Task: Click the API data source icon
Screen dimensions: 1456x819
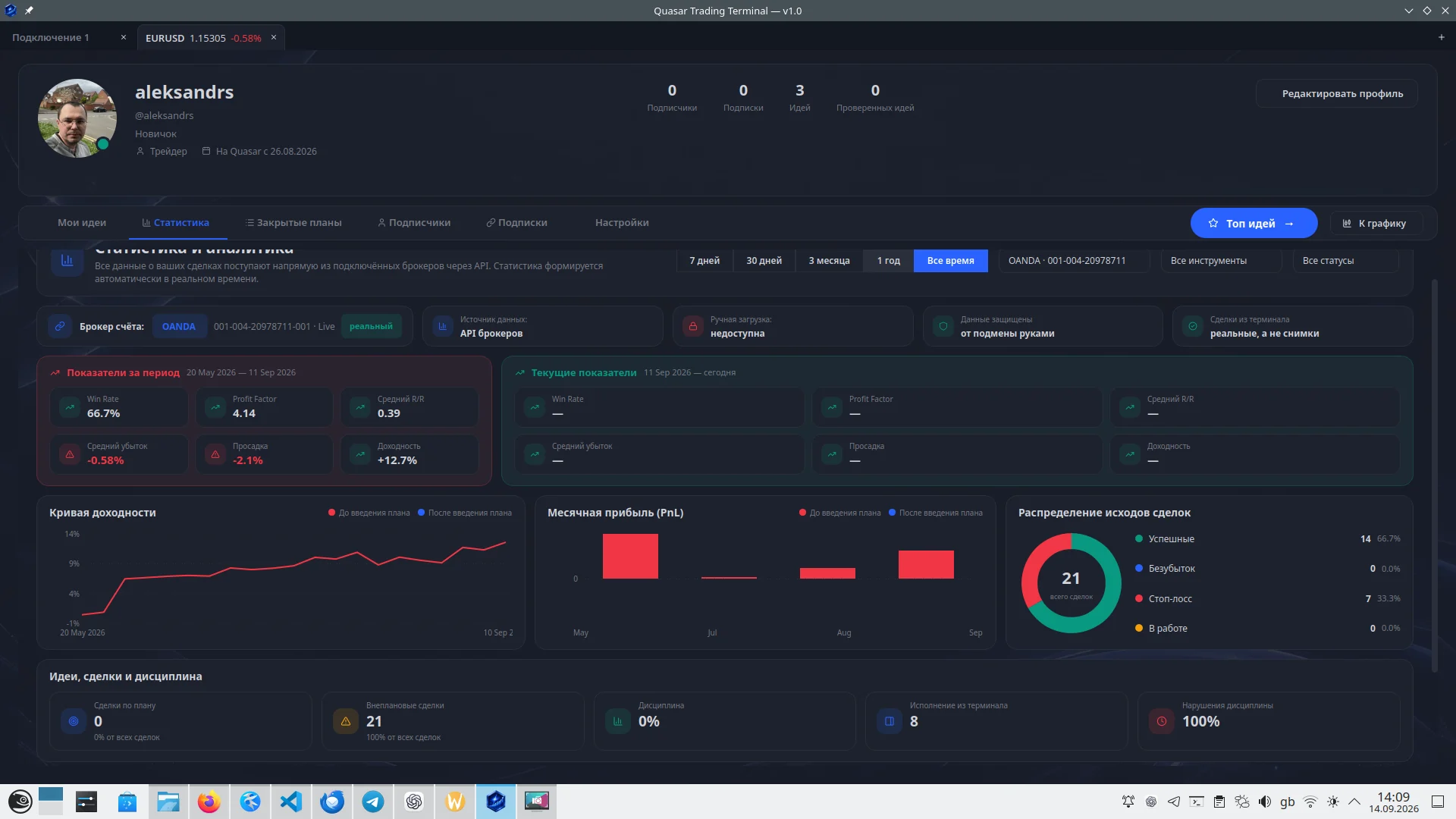Action: (x=442, y=326)
